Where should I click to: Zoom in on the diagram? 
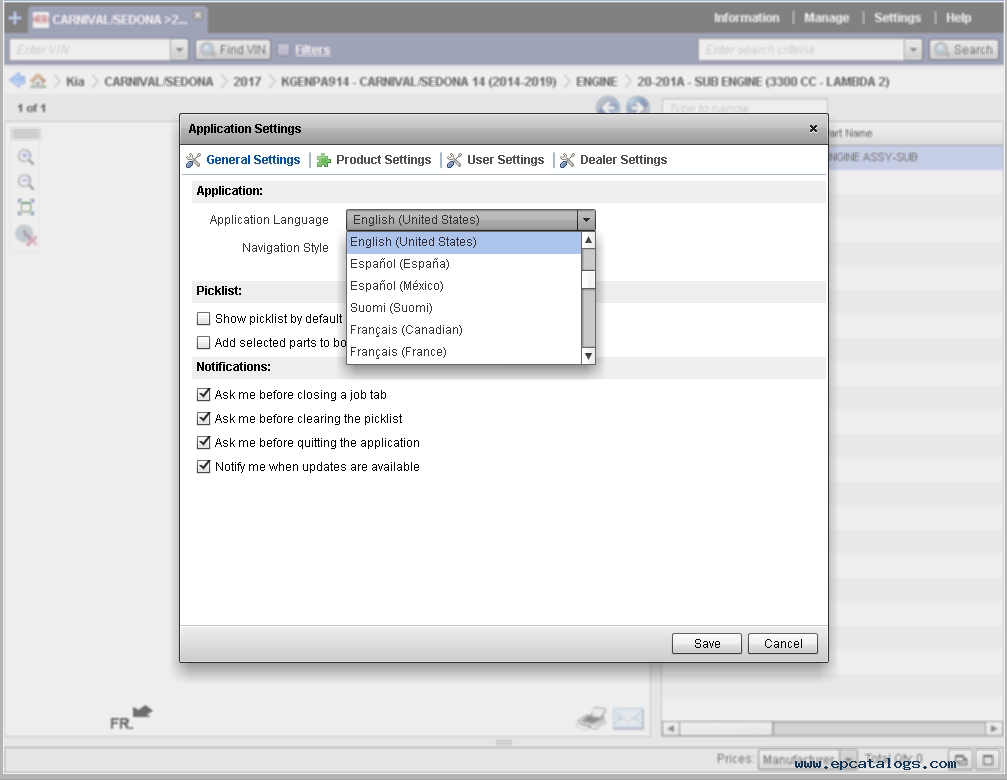click(26, 157)
